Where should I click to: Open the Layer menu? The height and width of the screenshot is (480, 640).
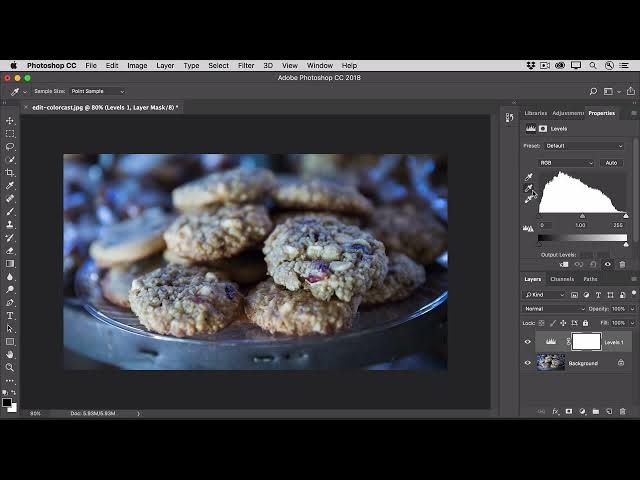point(165,65)
